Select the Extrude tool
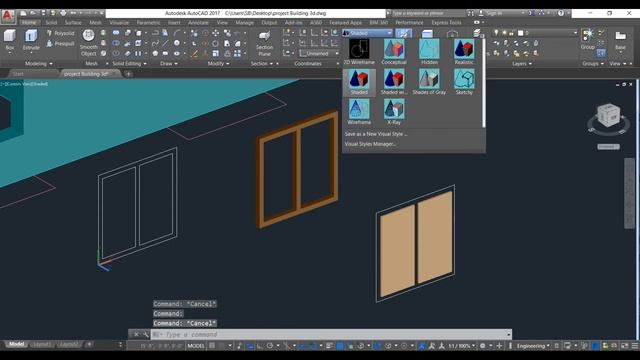The width and height of the screenshot is (640, 360). (x=31, y=40)
